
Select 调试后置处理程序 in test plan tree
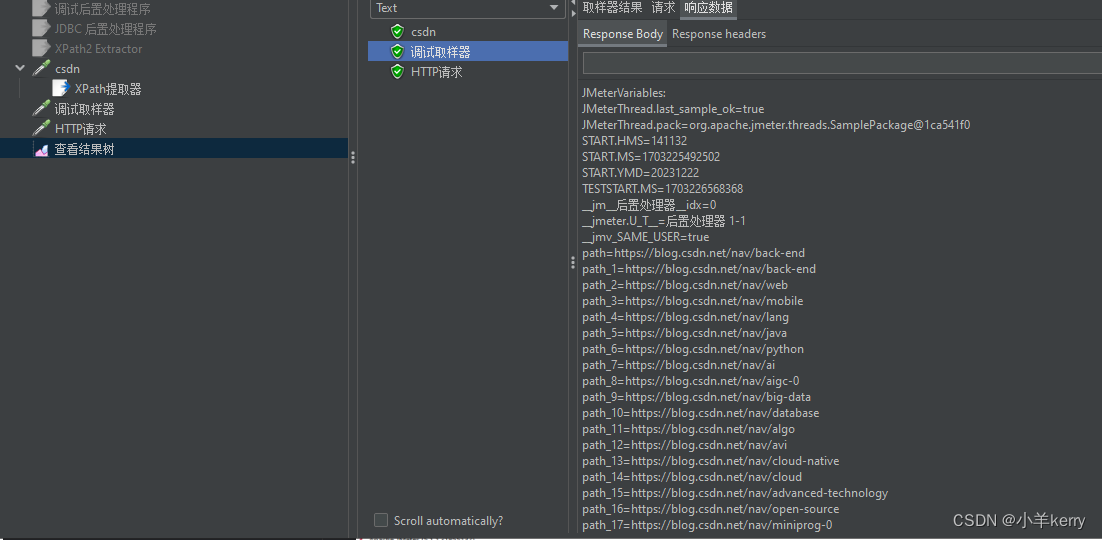pos(103,9)
